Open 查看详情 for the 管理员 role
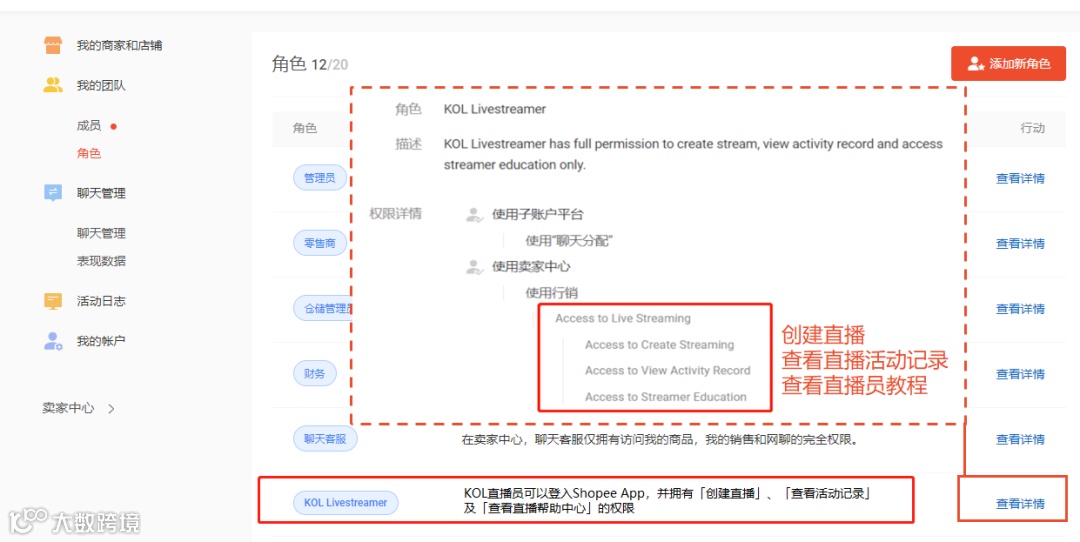The width and height of the screenshot is (1080, 542). pos(1020,178)
